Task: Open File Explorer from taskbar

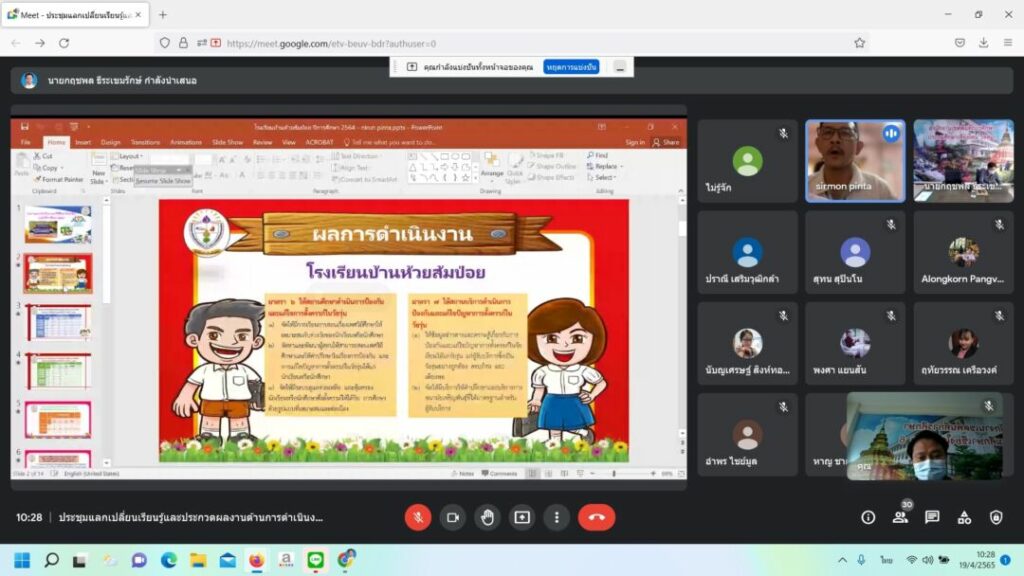Action: point(198,560)
